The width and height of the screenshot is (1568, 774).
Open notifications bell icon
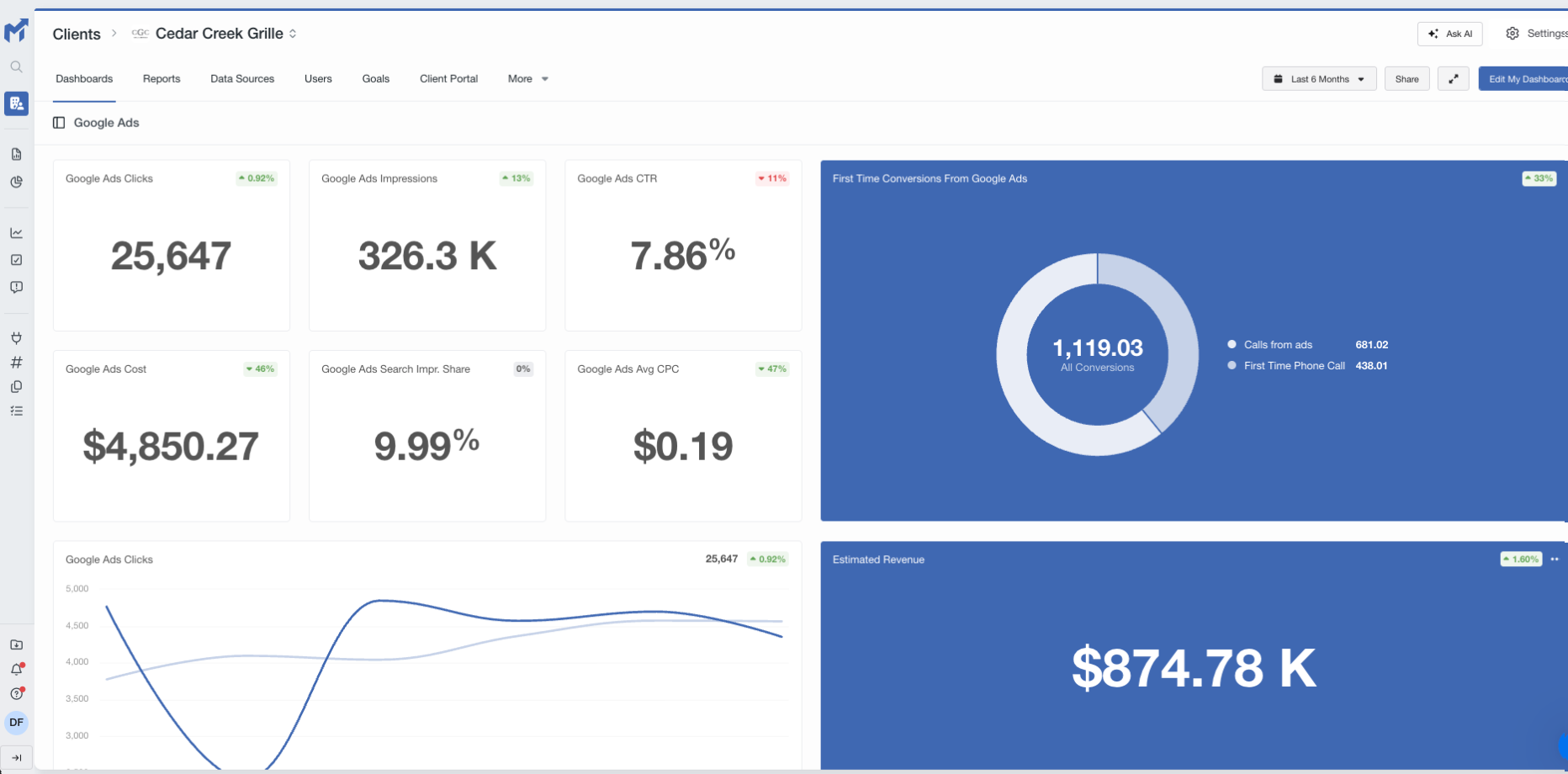[x=16, y=670]
